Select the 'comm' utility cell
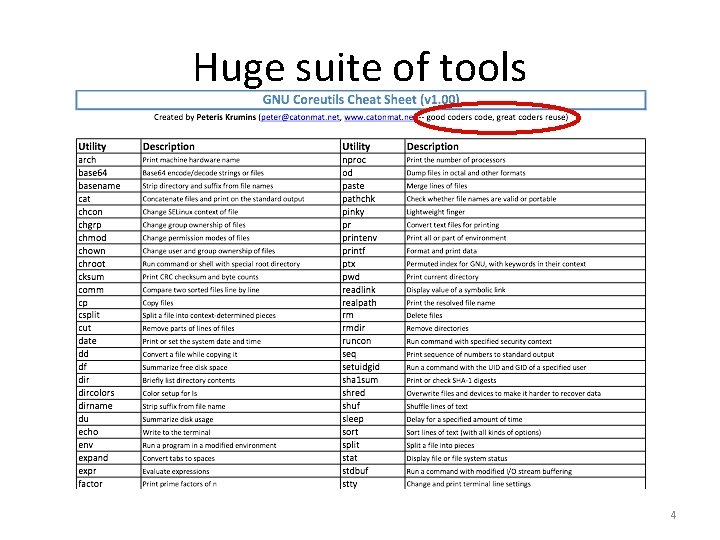The height and width of the screenshot is (540, 720). tap(108, 290)
